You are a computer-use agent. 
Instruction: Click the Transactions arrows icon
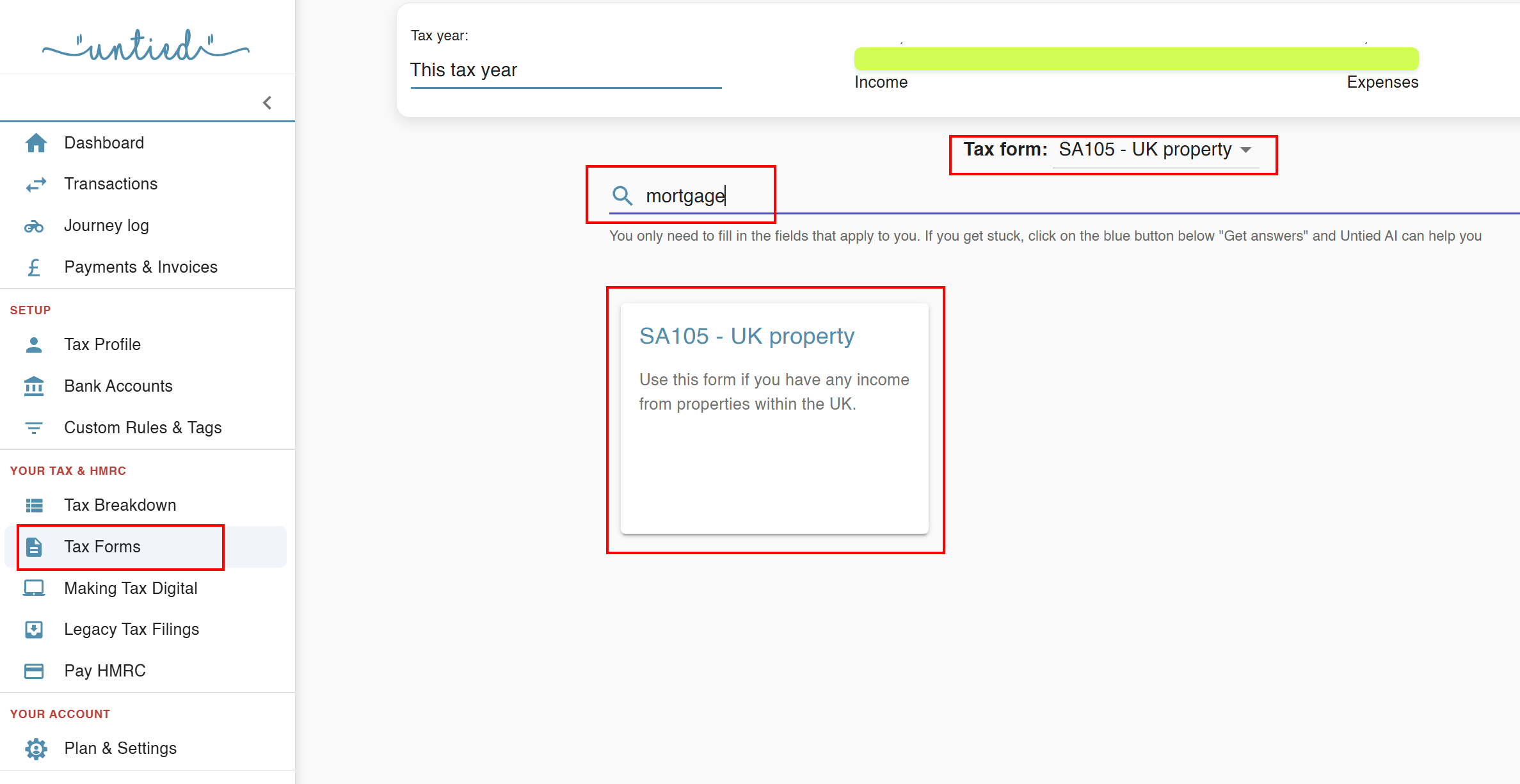point(36,184)
